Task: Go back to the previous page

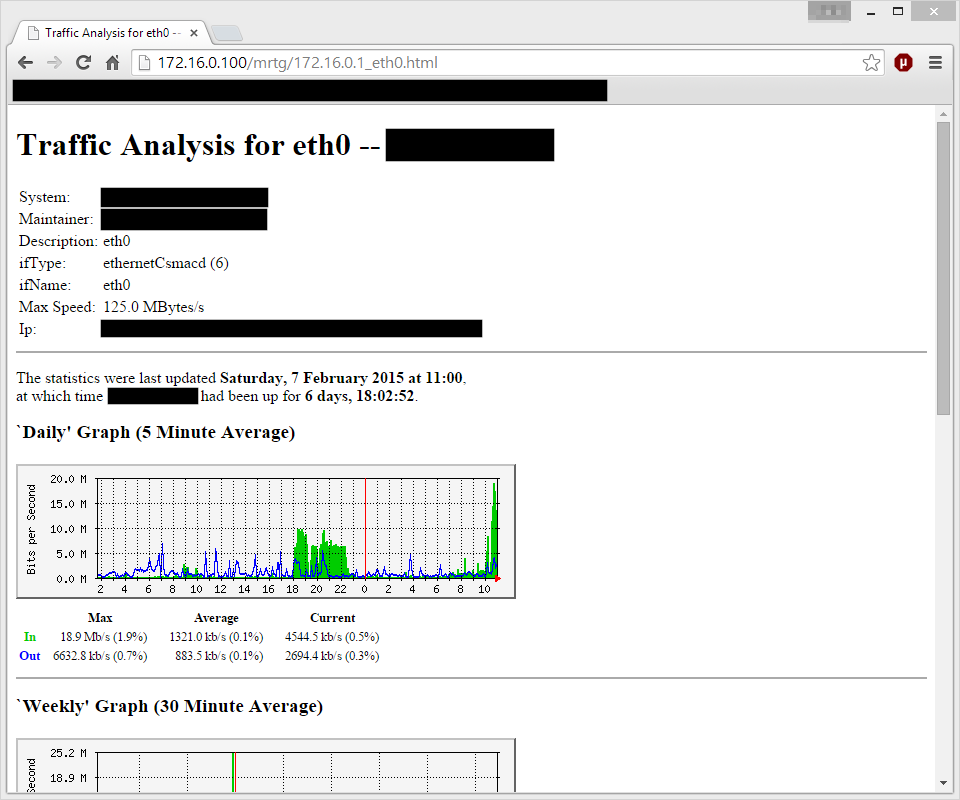Action: point(26,62)
